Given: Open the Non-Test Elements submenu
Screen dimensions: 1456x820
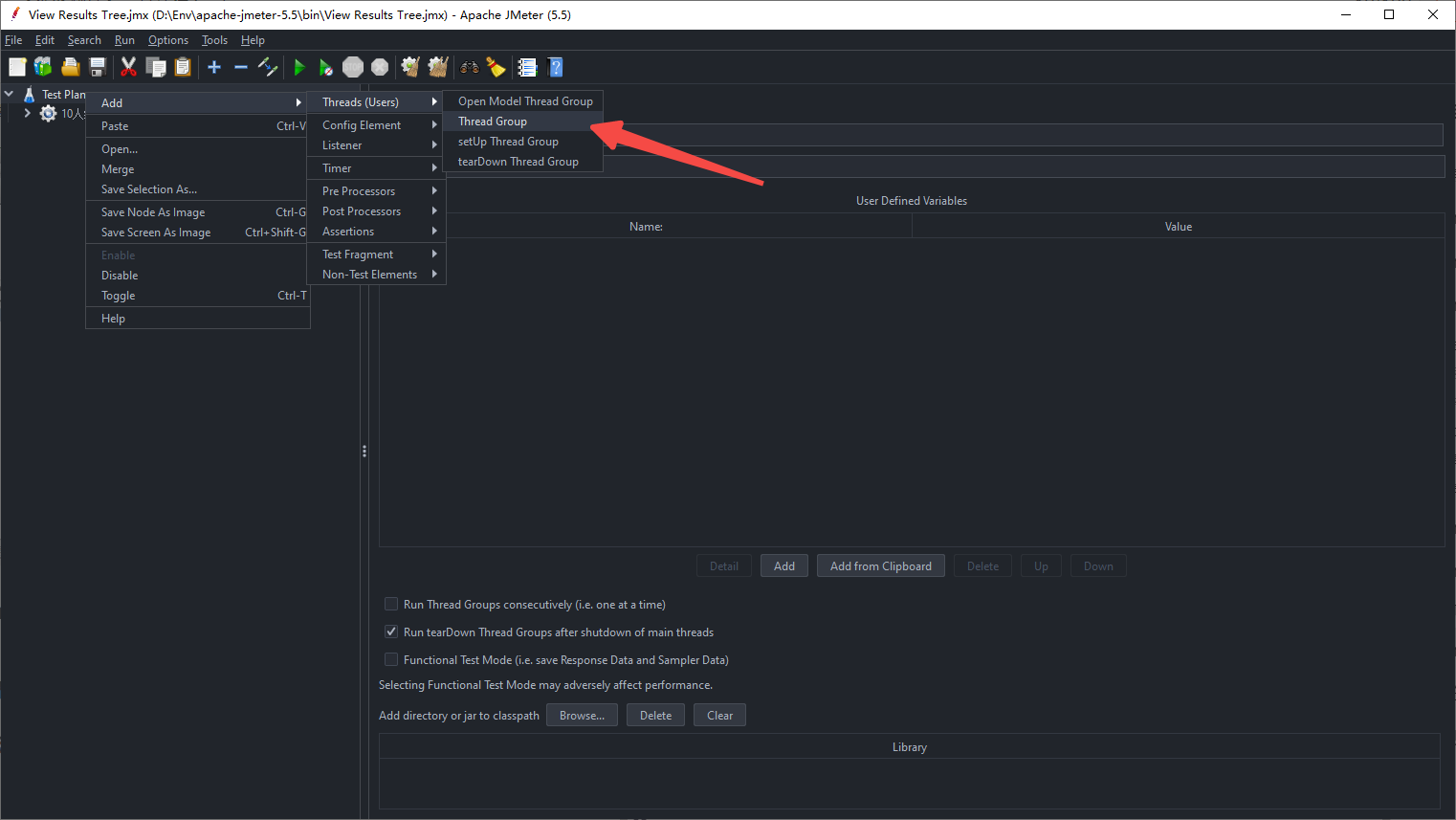Looking at the screenshot, I should [376, 275].
